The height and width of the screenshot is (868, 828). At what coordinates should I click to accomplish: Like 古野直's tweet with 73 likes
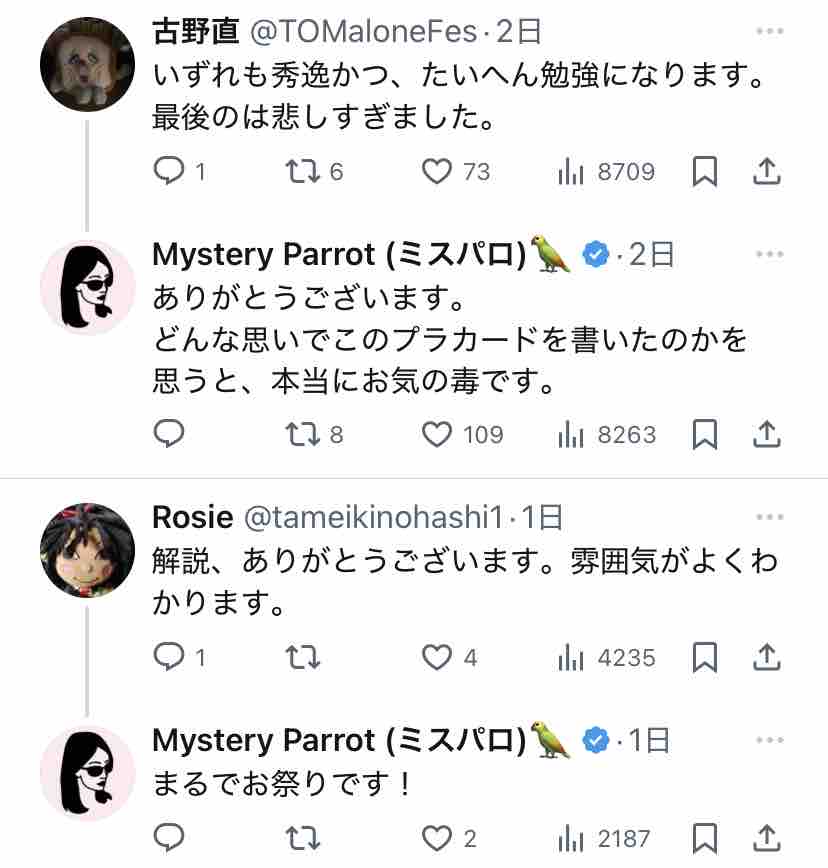pyautogui.click(x=436, y=172)
